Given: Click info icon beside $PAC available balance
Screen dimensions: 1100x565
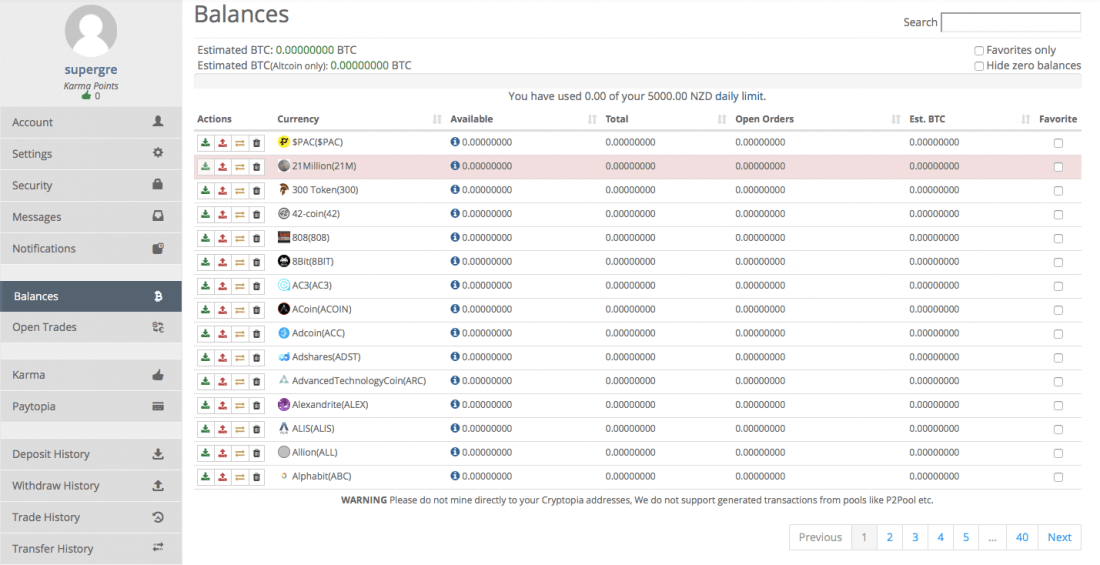Looking at the screenshot, I should [x=455, y=142].
